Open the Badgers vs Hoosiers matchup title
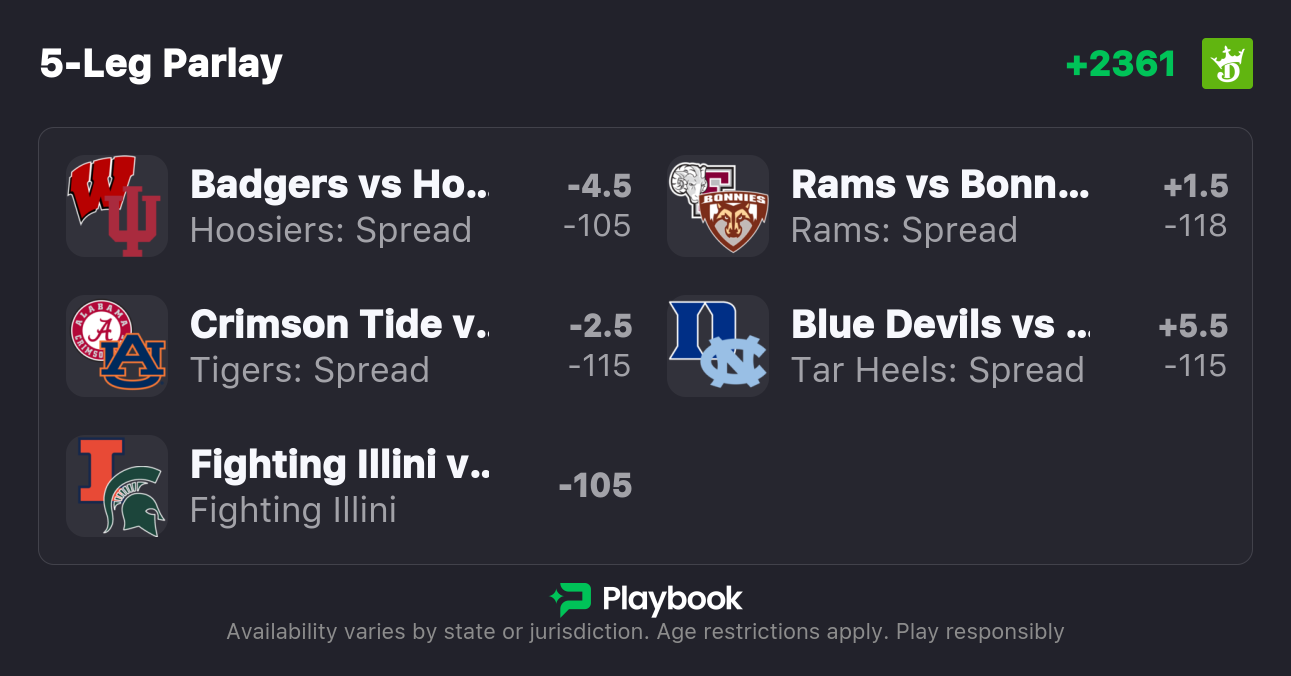1291x676 pixels. (x=340, y=185)
